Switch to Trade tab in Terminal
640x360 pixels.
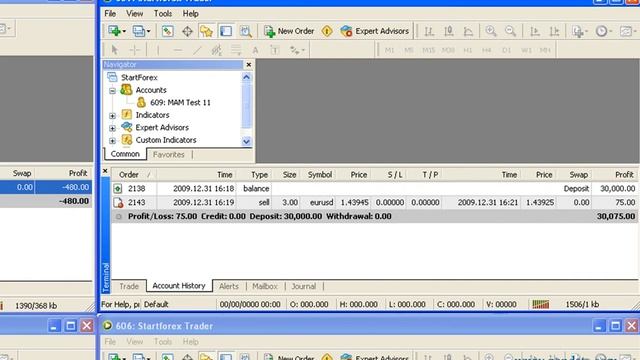(129, 287)
